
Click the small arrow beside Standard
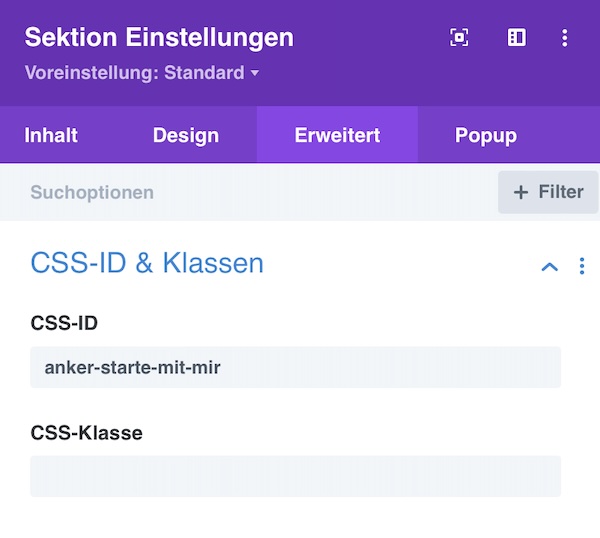[254, 72]
